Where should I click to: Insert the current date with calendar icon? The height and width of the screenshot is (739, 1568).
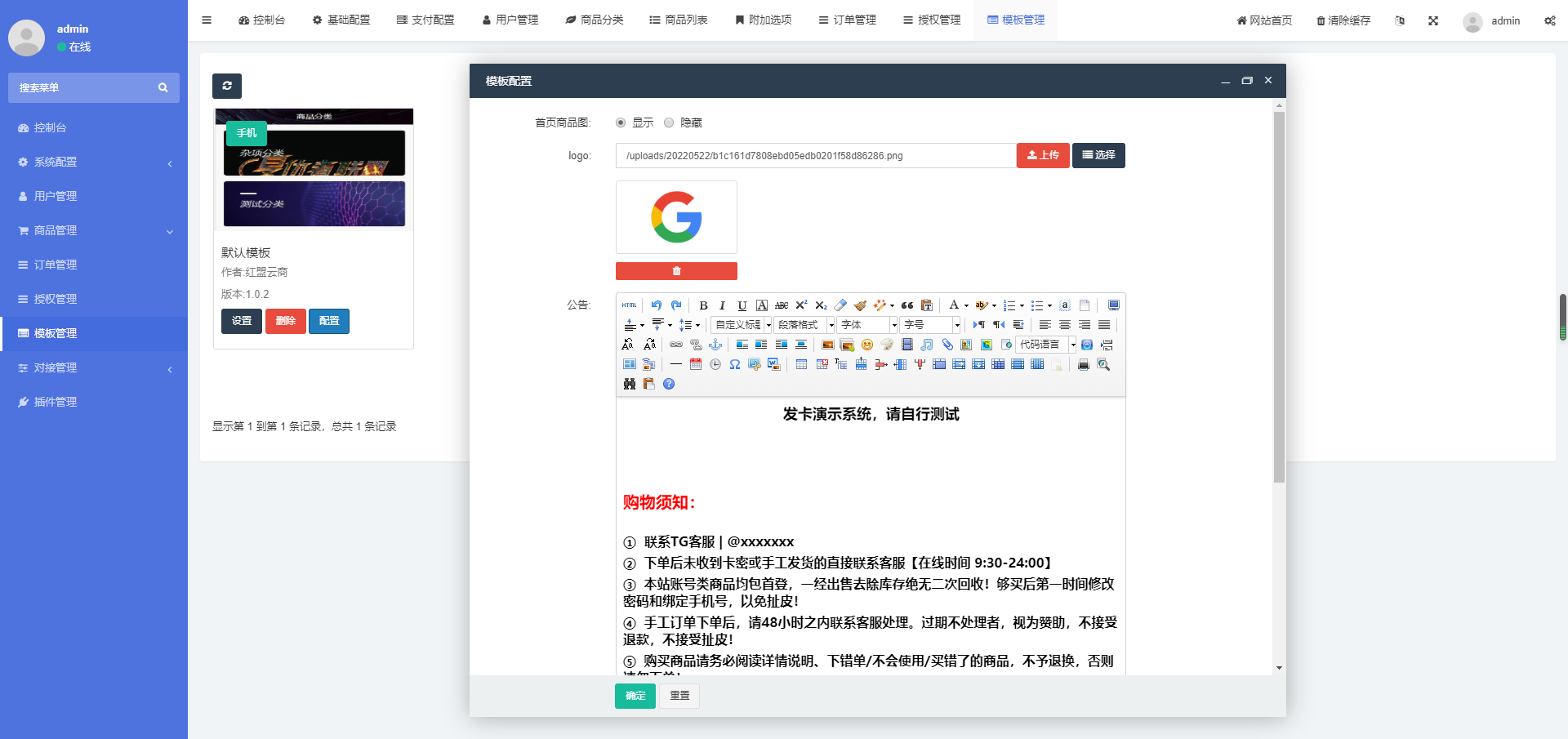coord(696,364)
